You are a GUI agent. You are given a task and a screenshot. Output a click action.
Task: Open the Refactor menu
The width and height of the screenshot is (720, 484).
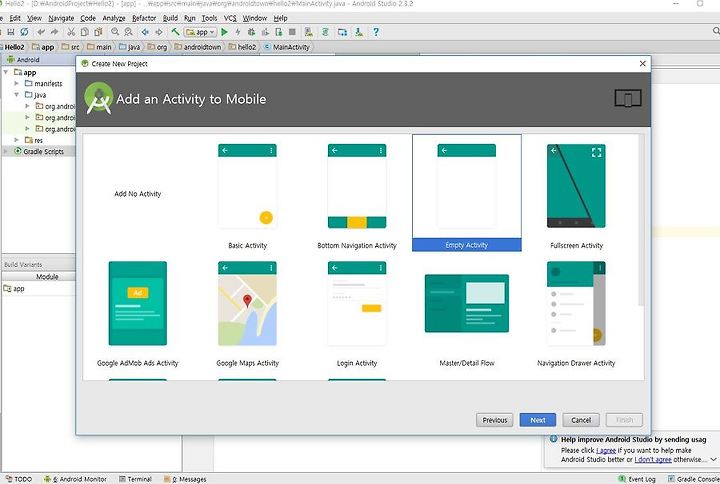(144, 18)
